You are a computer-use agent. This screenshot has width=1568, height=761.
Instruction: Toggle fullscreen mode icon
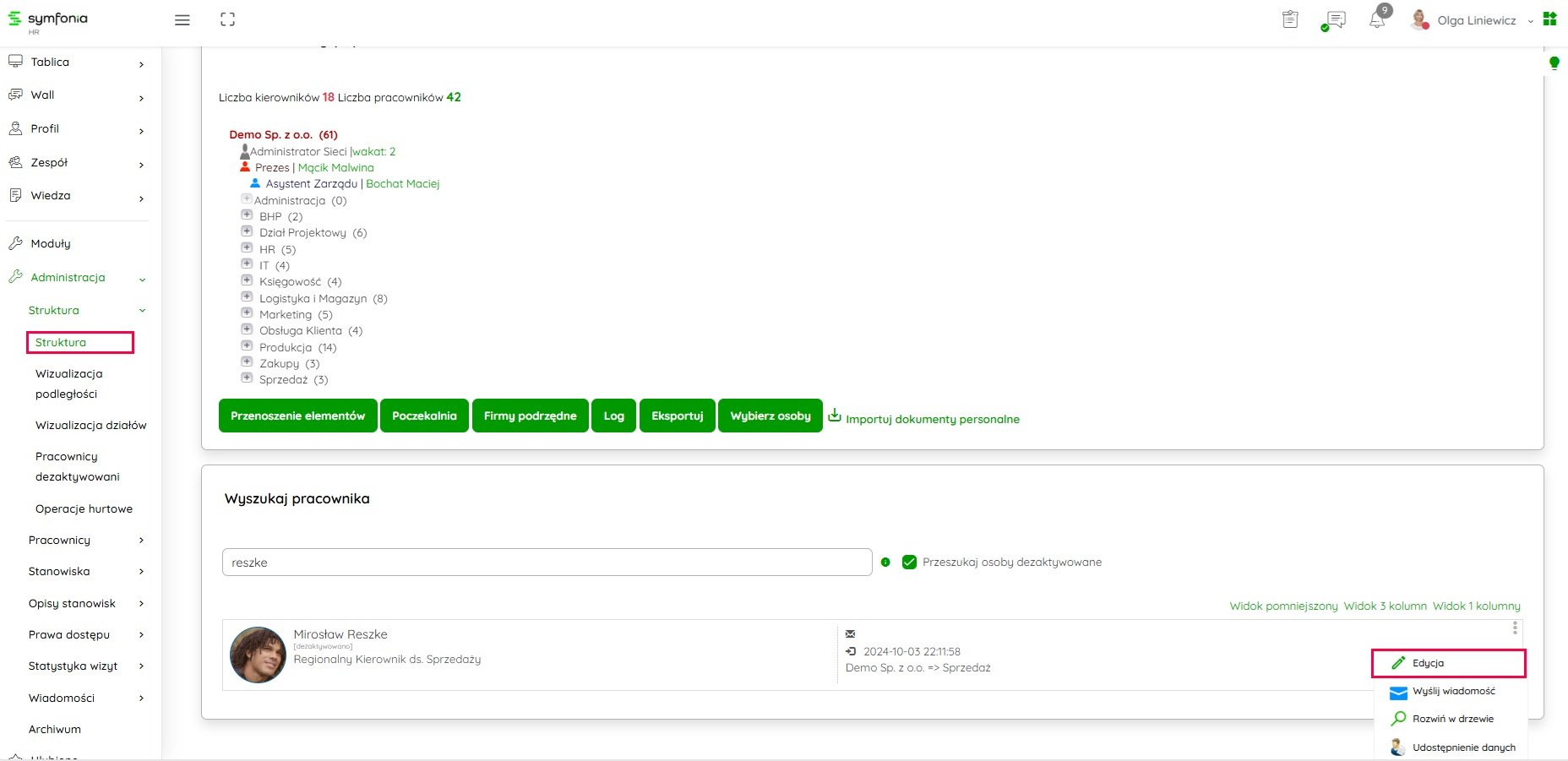pos(227,19)
